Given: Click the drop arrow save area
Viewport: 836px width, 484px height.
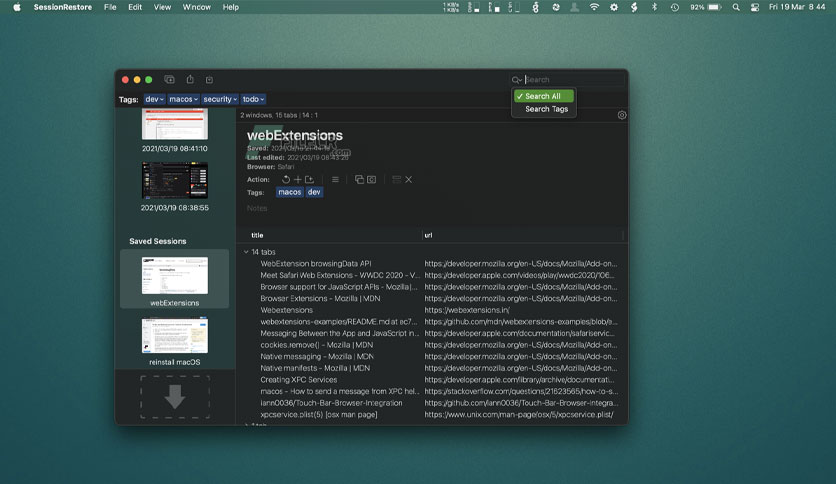Looking at the screenshot, I should [175, 397].
